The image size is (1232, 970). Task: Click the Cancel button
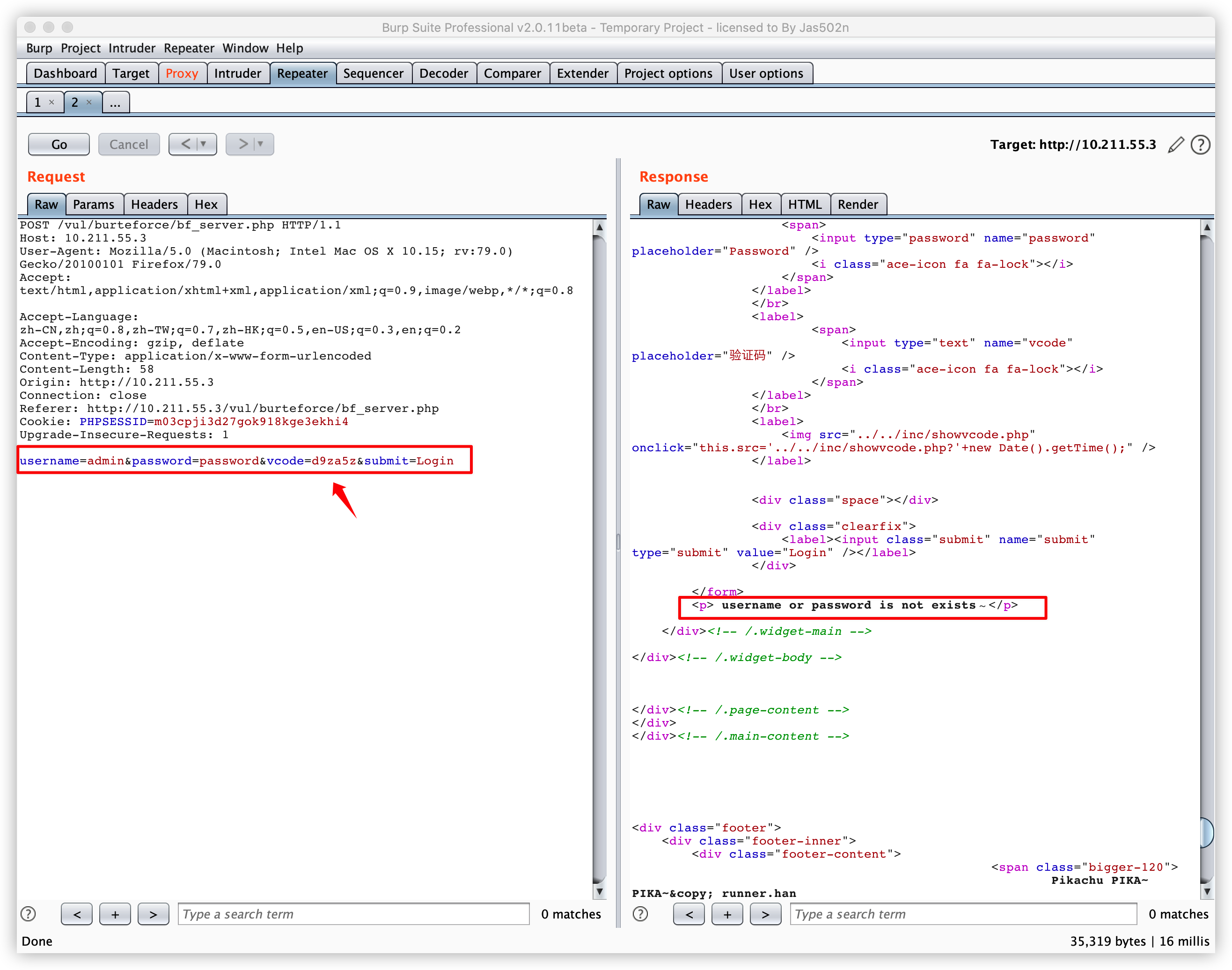128,144
